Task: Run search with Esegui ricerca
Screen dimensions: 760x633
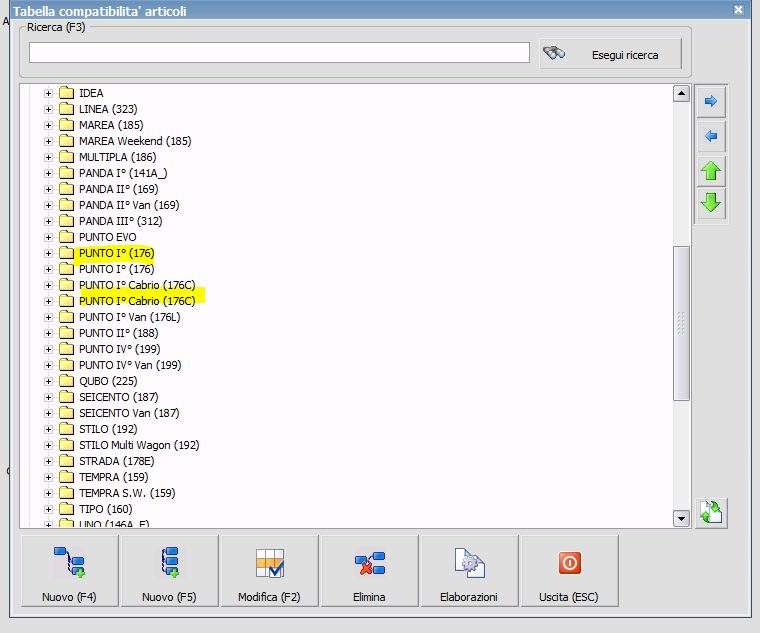Action: pos(611,54)
